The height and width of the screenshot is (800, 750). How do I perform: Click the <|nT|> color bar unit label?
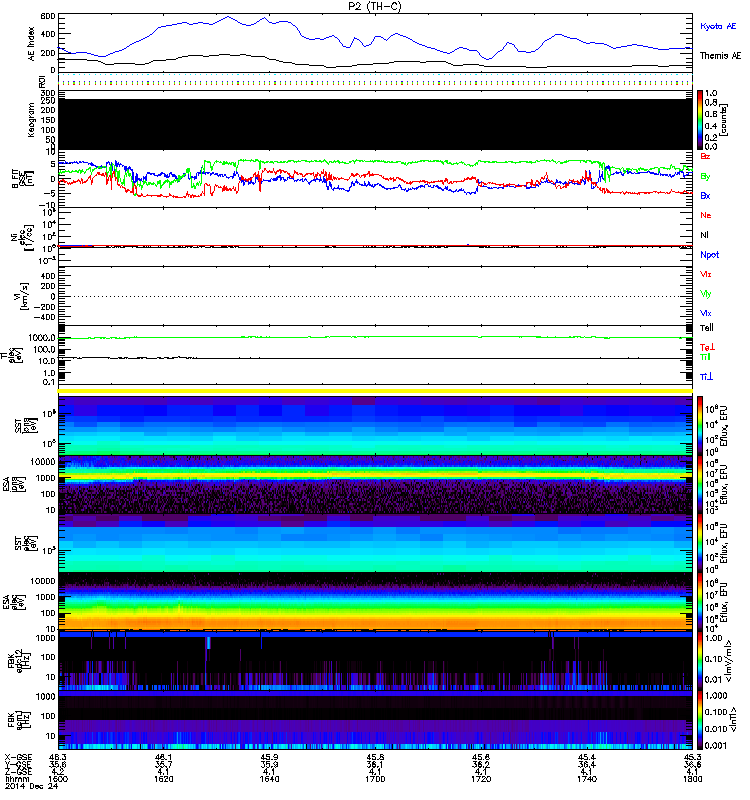tap(734, 720)
